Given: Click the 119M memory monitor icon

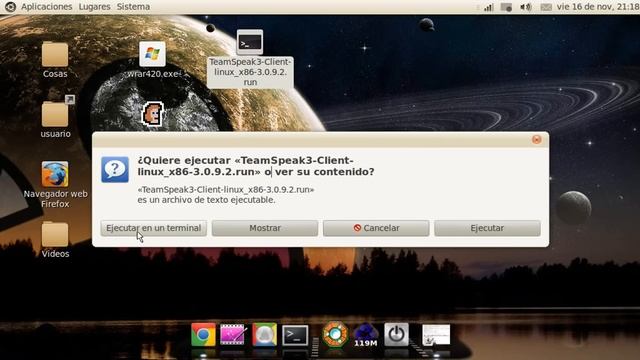Looking at the screenshot, I should [x=366, y=335].
